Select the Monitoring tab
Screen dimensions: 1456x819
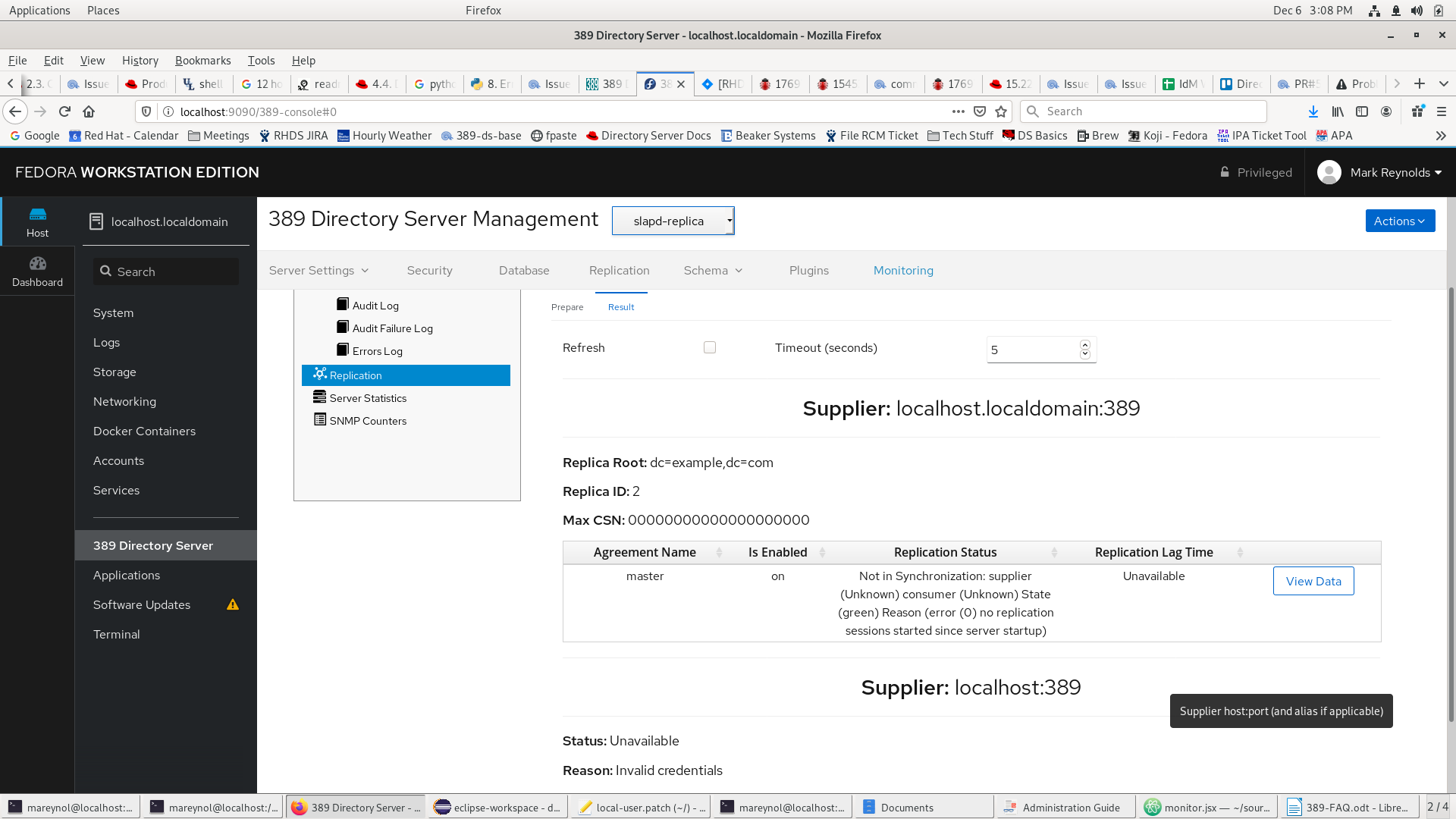click(x=903, y=271)
